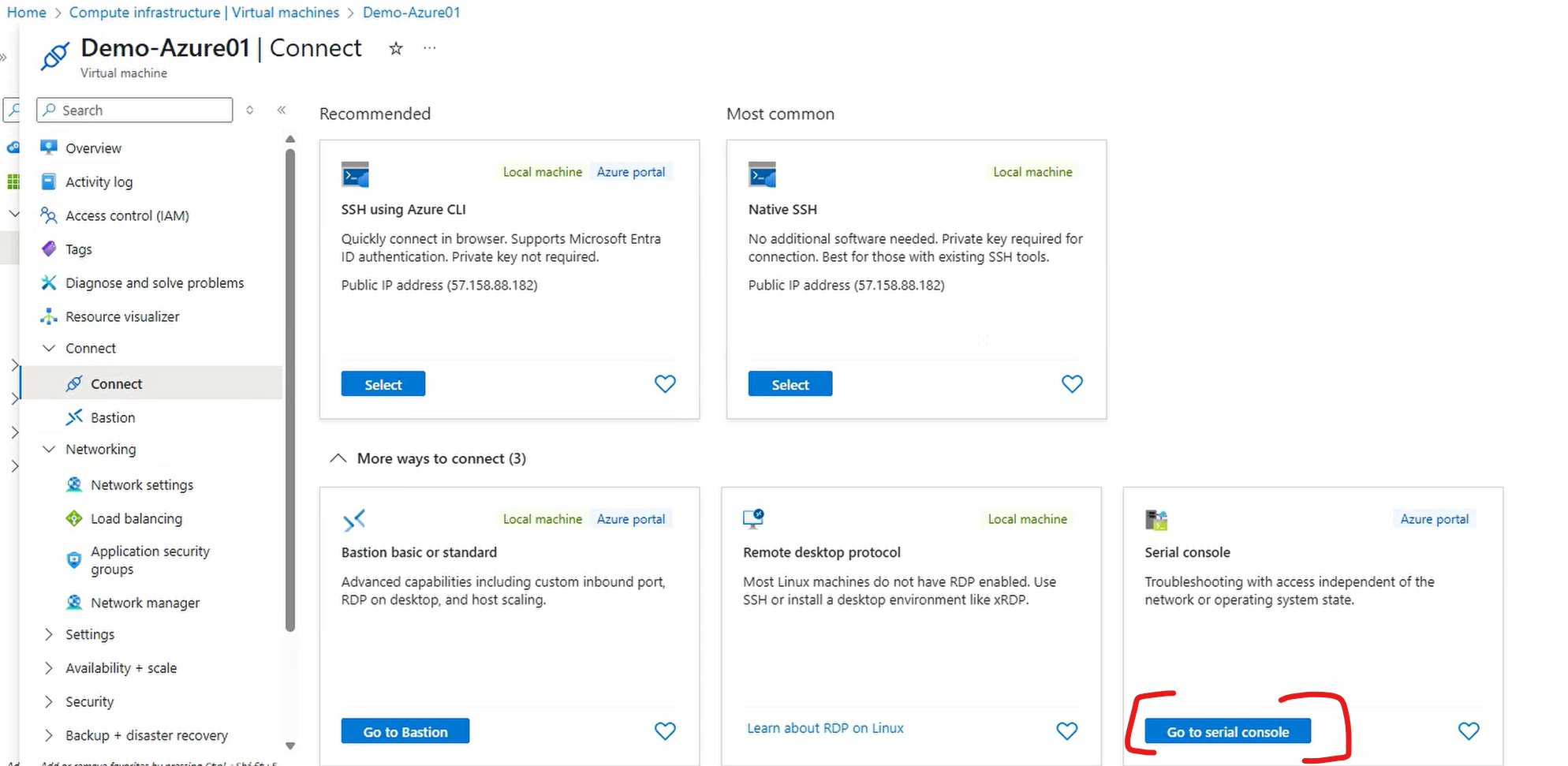The width and height of the screenshot is (1568, 766).
Task: Click the Network manager icon
Action: pyautogui.click(x=74, y=602)
